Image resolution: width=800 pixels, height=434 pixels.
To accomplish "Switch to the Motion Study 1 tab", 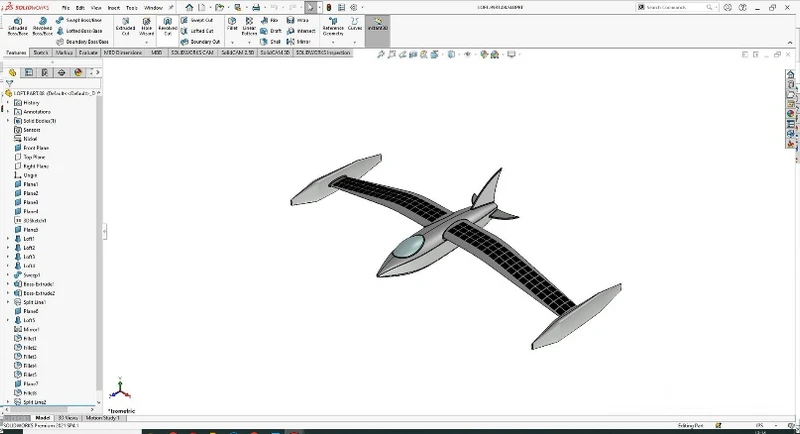I will (x=102, y=418).
